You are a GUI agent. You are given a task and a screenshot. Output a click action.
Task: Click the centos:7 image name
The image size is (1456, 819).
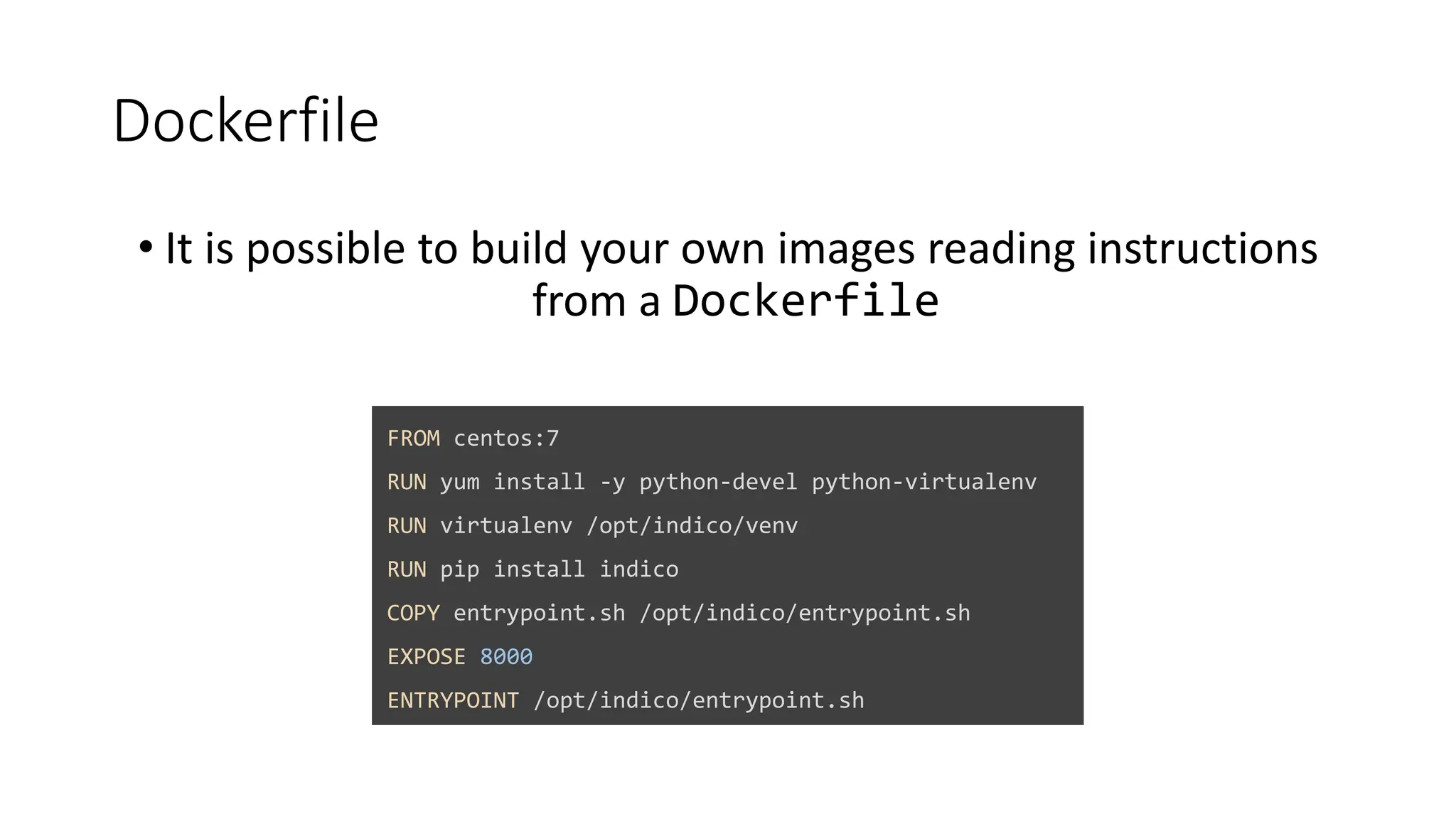click(x=506, y=439)
